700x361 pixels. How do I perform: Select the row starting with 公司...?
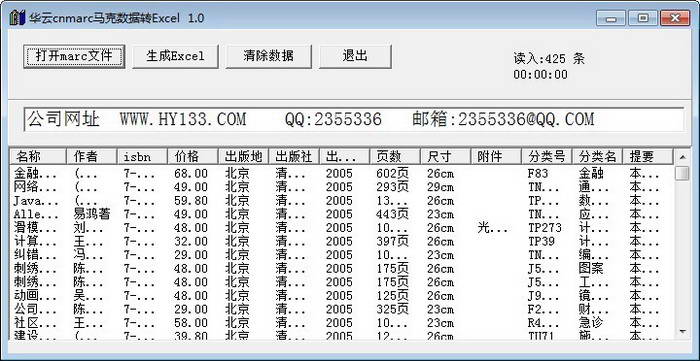click(x=342, y=309)
